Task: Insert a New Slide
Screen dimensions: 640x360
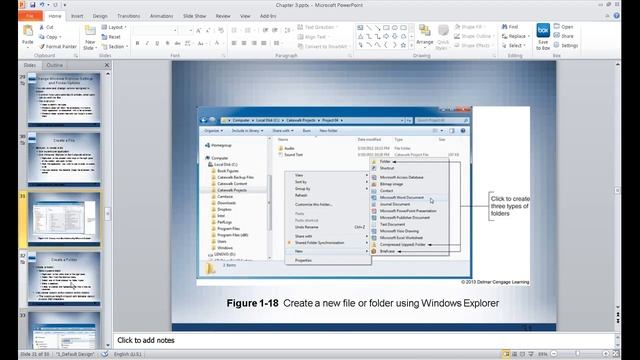Action: click(90, 37)
